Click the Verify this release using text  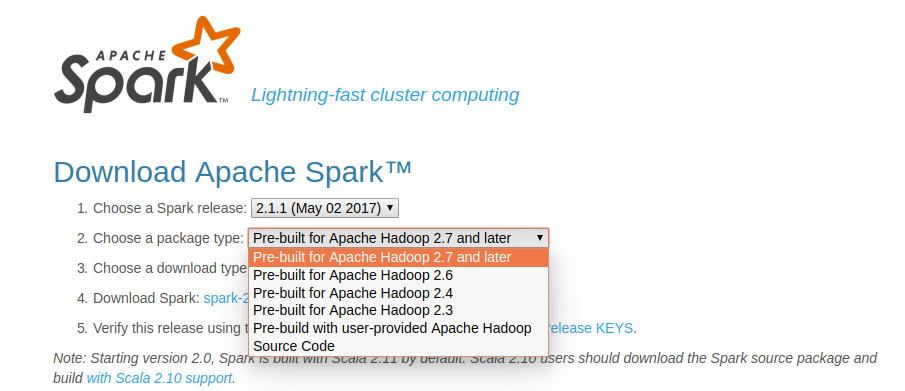pyautogui.click(x=170, y=328)
